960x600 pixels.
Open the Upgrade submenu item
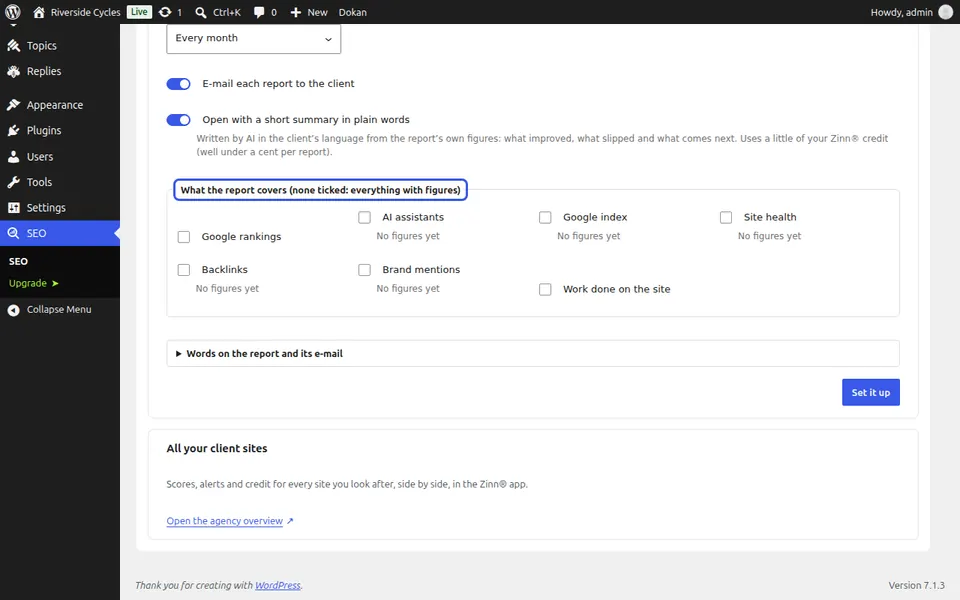coord(34,283)
